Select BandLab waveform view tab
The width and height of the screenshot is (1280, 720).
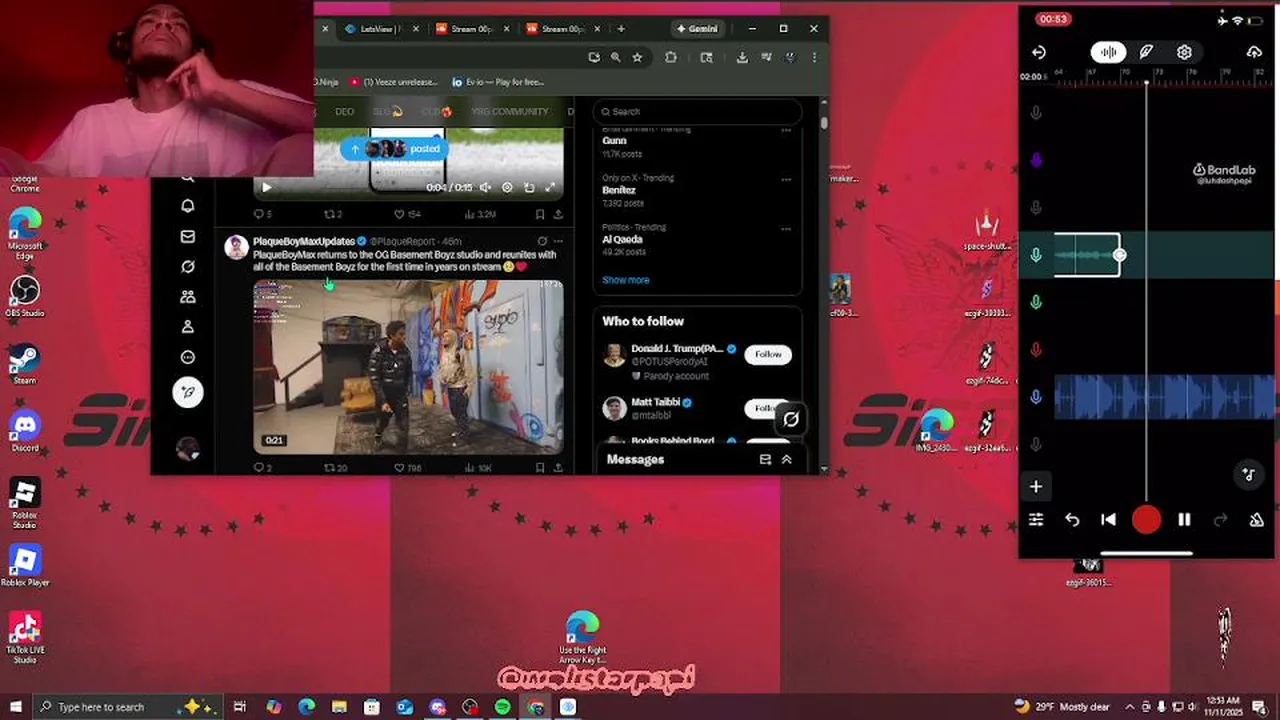point(1108,52)
